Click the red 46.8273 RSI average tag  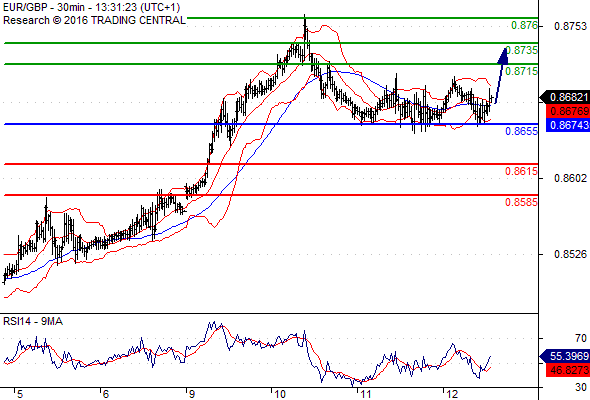click(x=568, y=370)
